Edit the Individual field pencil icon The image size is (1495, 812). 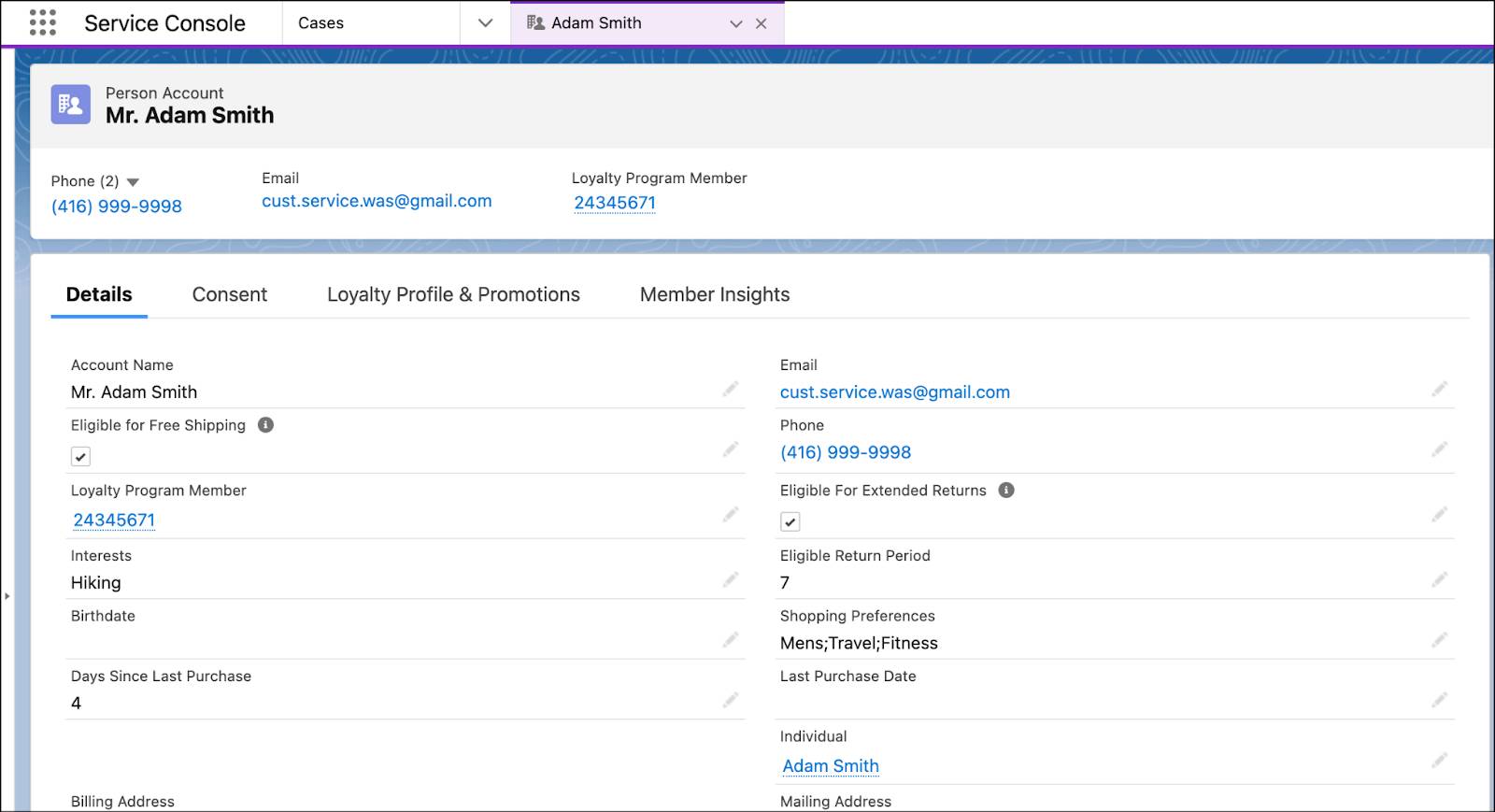pos(1440,761)
